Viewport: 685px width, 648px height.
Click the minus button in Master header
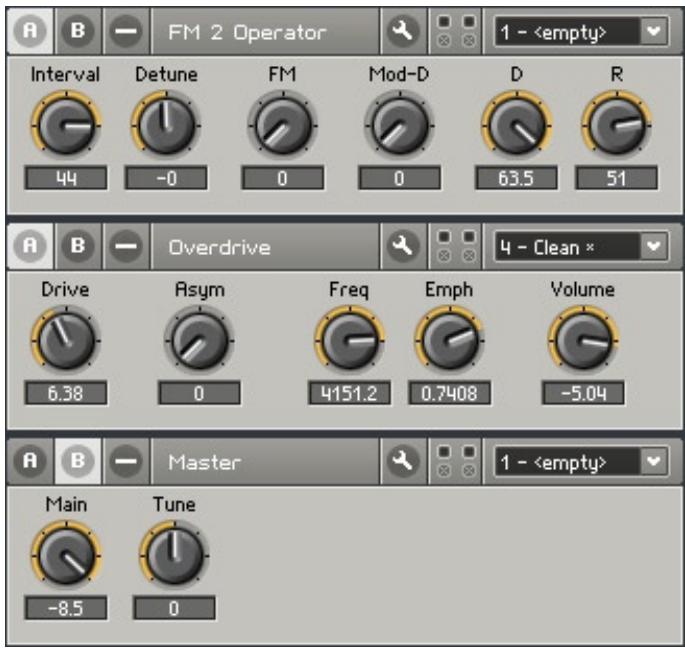point(126,461)
